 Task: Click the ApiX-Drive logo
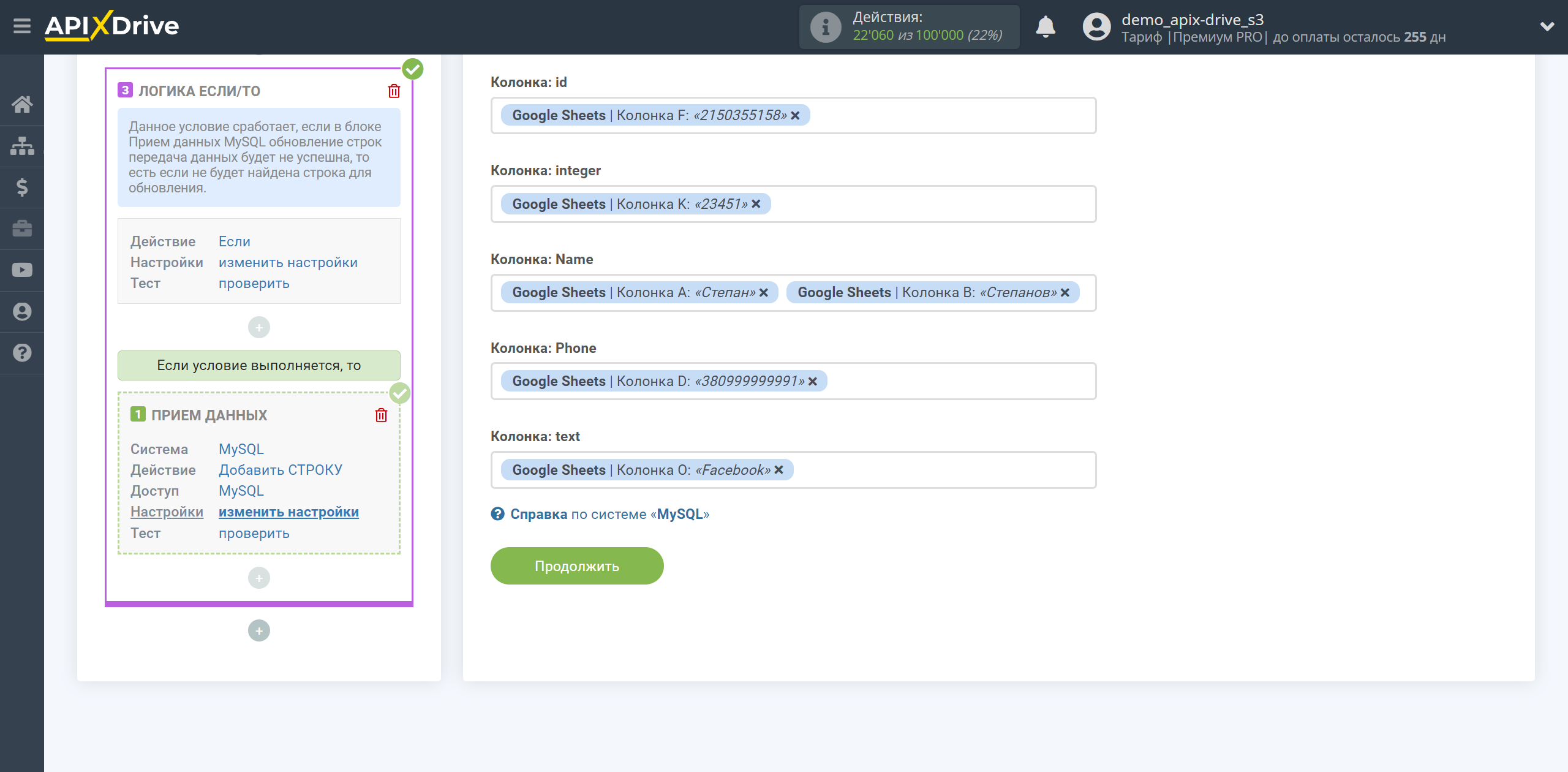[111, 26]
